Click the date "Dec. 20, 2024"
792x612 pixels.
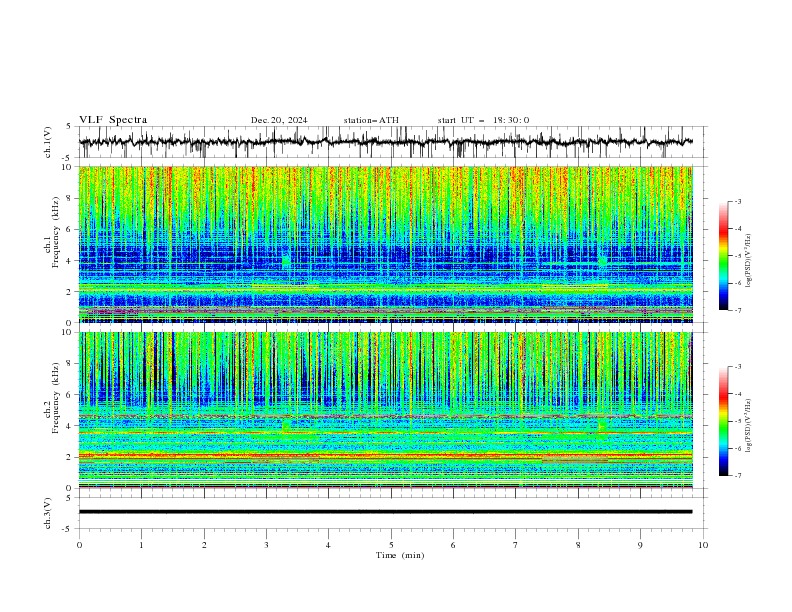point(279,120)
